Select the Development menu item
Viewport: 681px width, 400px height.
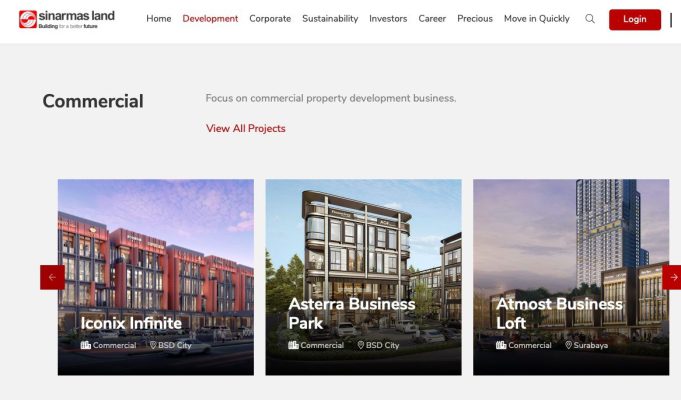click(x=210, y=19)
